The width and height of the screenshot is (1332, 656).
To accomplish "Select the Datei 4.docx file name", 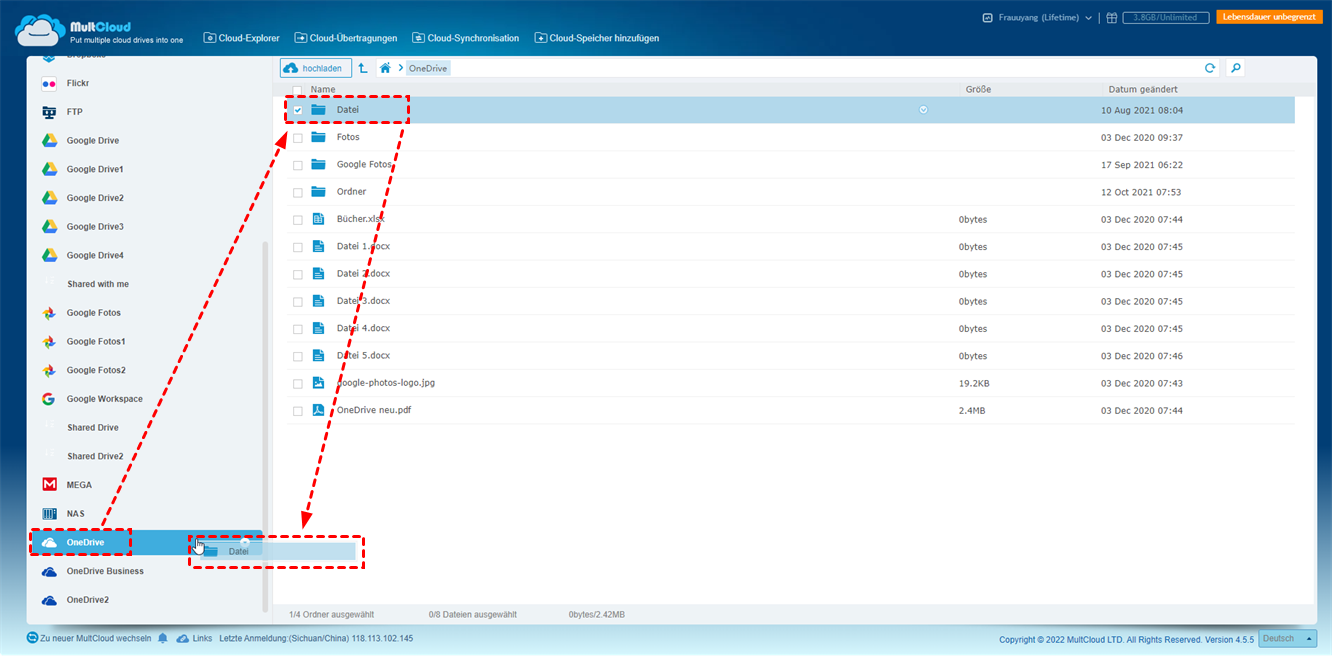I will (363, 328).
